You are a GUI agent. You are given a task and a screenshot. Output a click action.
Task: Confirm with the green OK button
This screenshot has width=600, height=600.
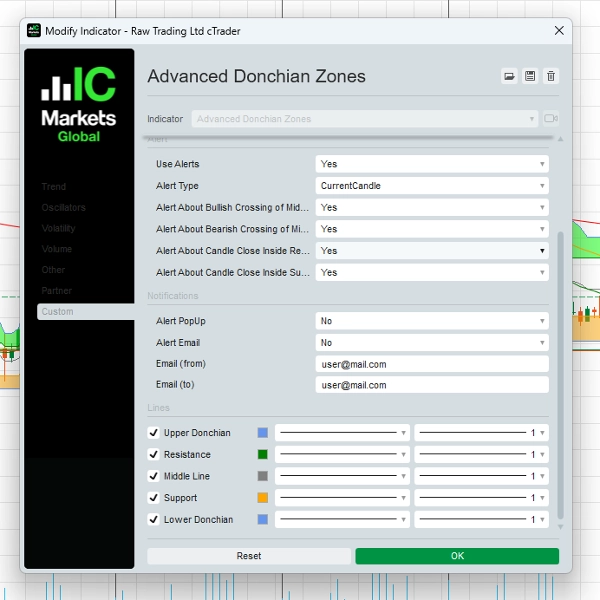click(457, 556)
